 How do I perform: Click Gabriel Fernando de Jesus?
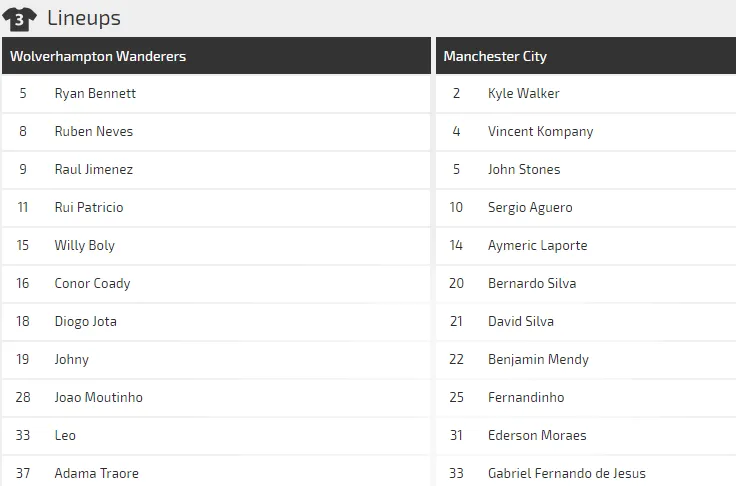(566, 473)
